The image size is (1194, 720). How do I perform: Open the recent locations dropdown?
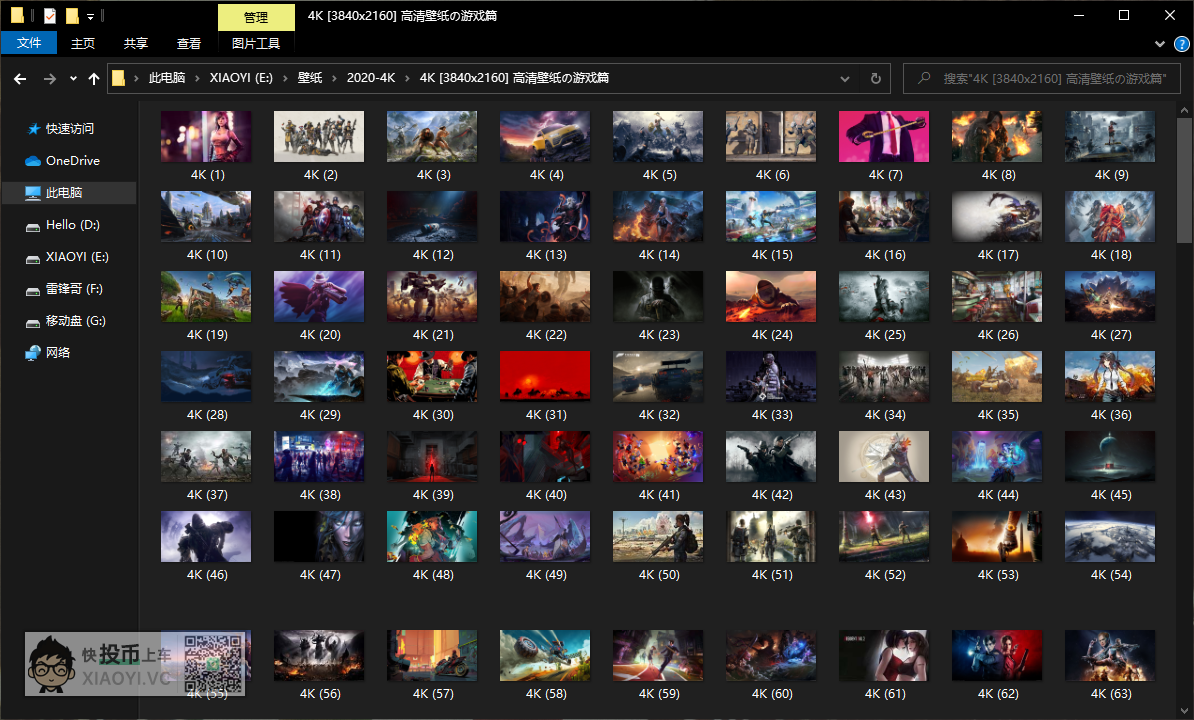pyautogui.click(x=73, y=78)
